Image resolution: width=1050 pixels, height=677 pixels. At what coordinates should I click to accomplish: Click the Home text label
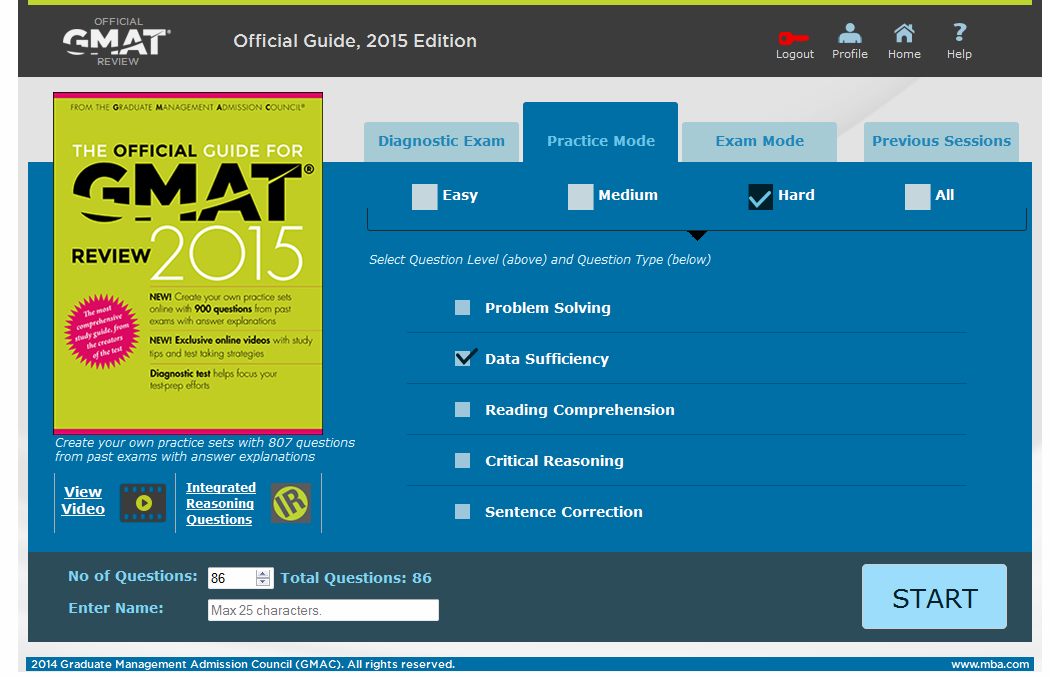904,54
